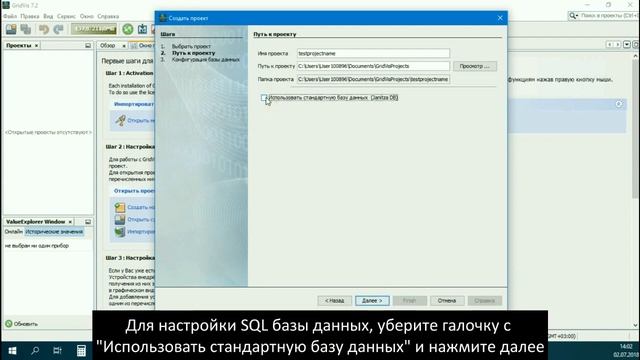Open the document list dropdown arrow

627,44
